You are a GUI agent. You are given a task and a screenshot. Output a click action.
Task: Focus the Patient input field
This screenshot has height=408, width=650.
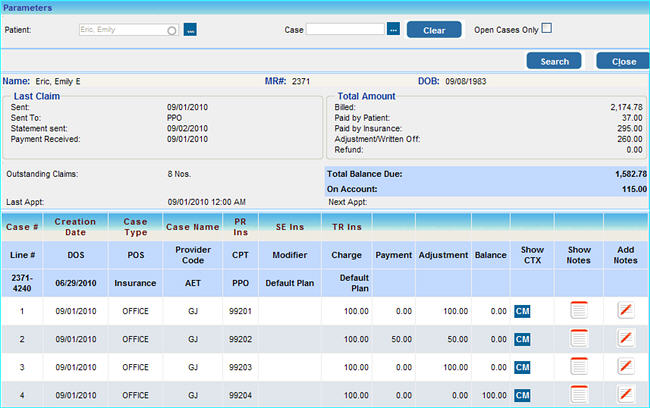(129, 30)
